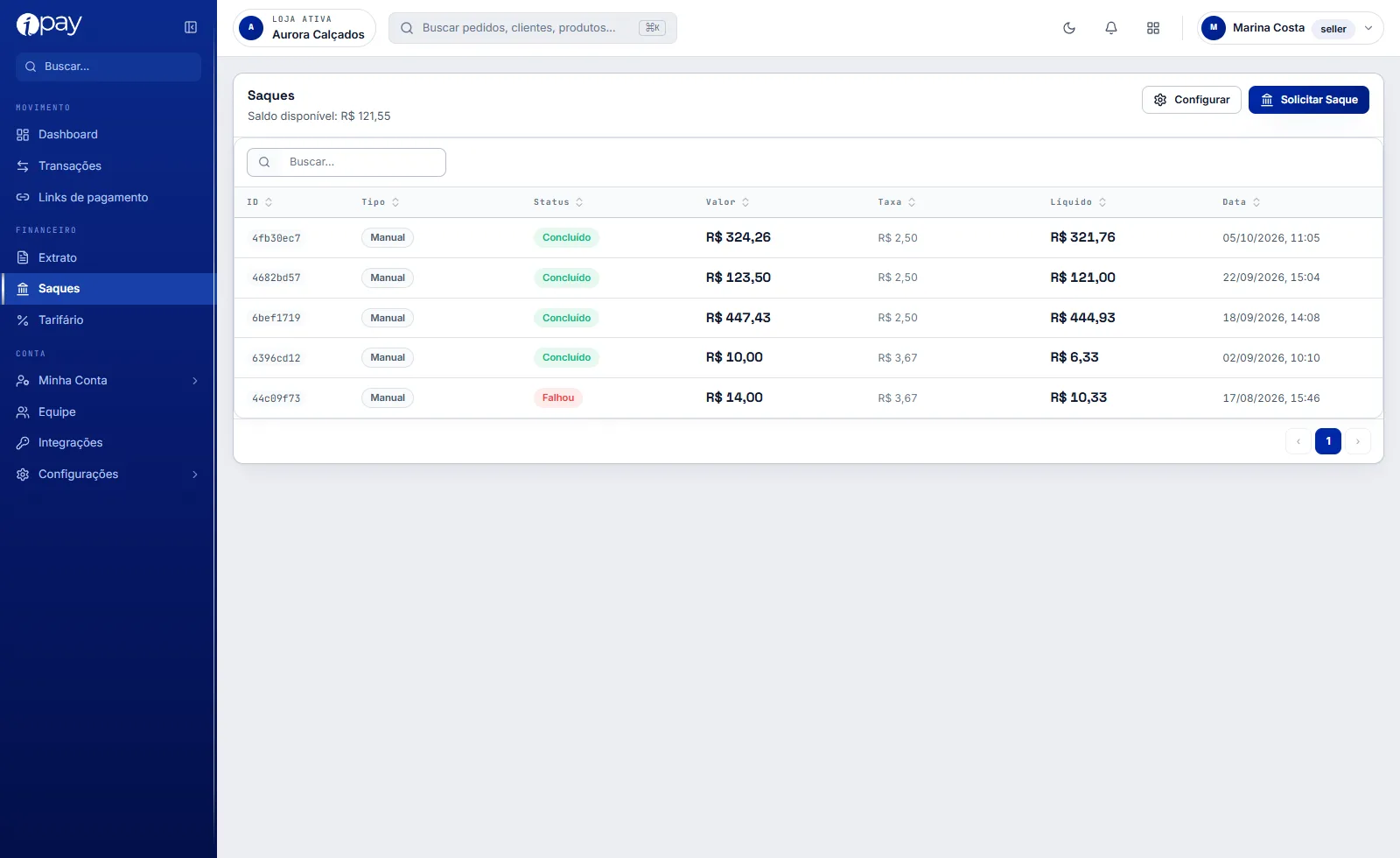Click Concluído badge in row 4fb30ec7
Screen dimensions: 1400x858
(566, 238)
